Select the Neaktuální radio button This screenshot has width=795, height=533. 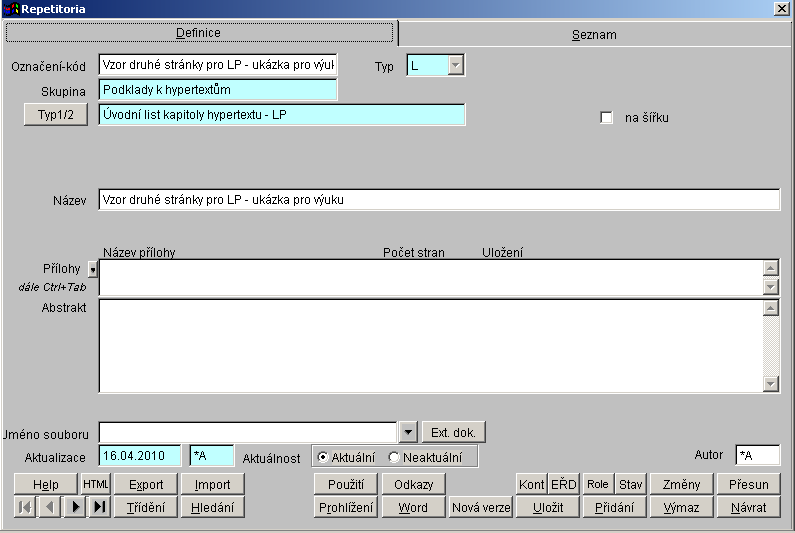click(393, 457)
